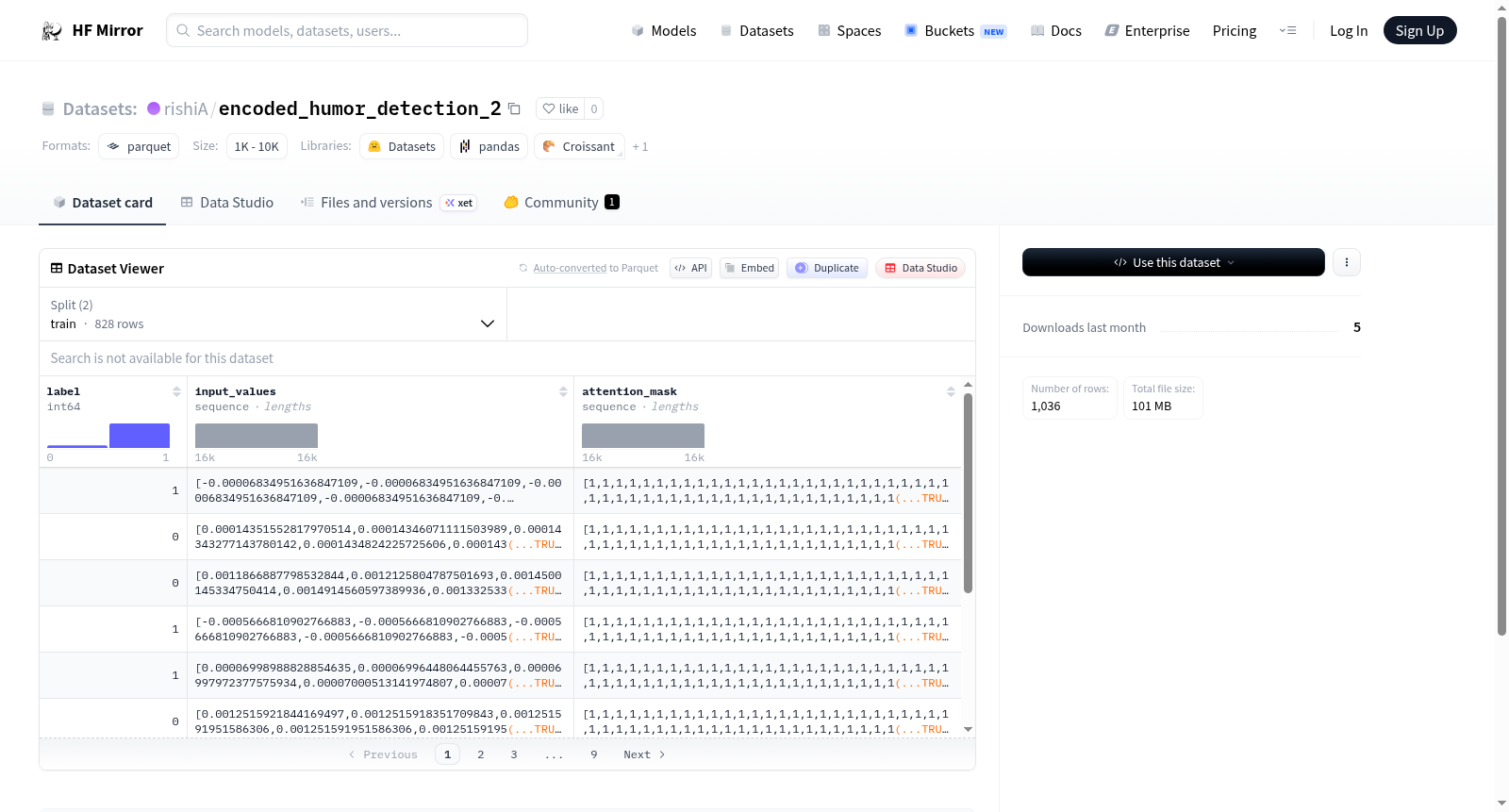1509x812 pixels.
Task: Click the Log In link
Action: pos(1349,30)
